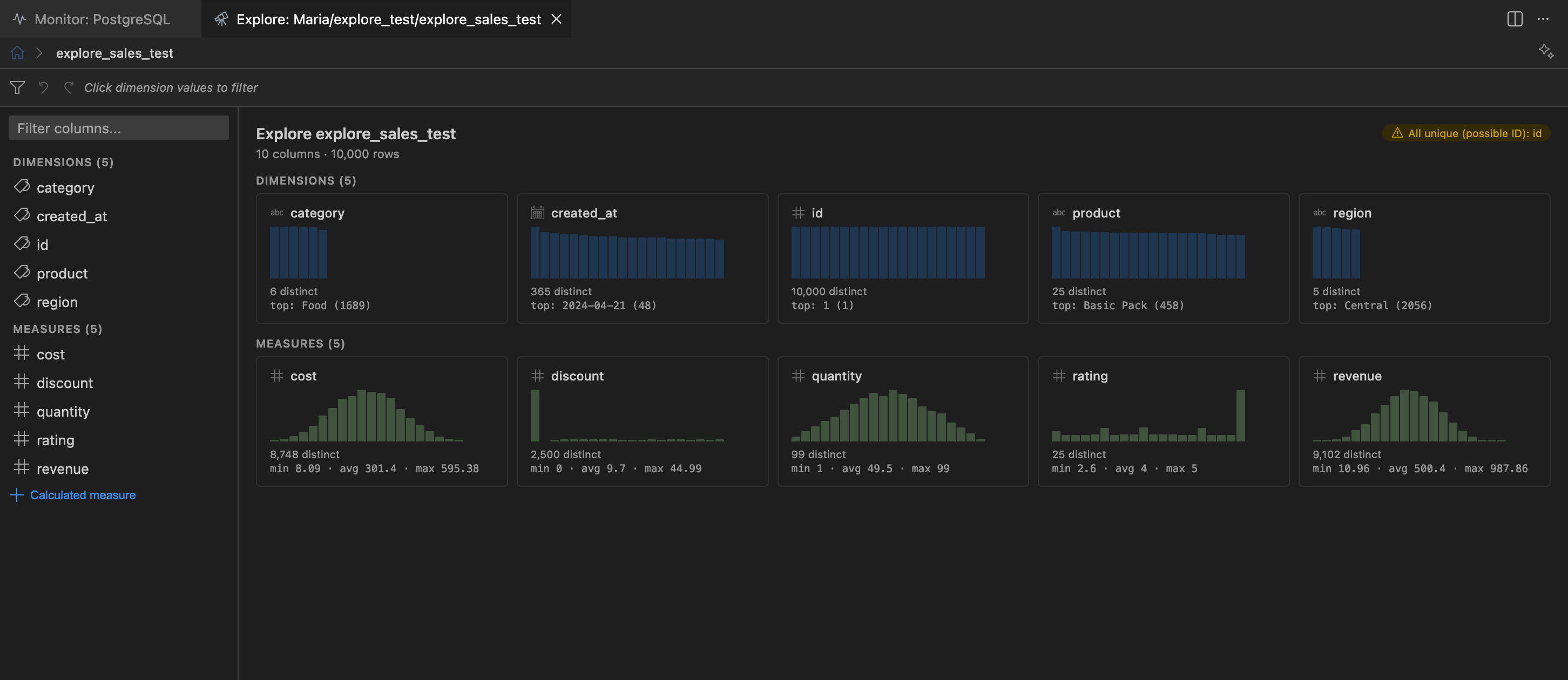Click the cost histogram
The image size is (1568, 680).
coord(367,416)
